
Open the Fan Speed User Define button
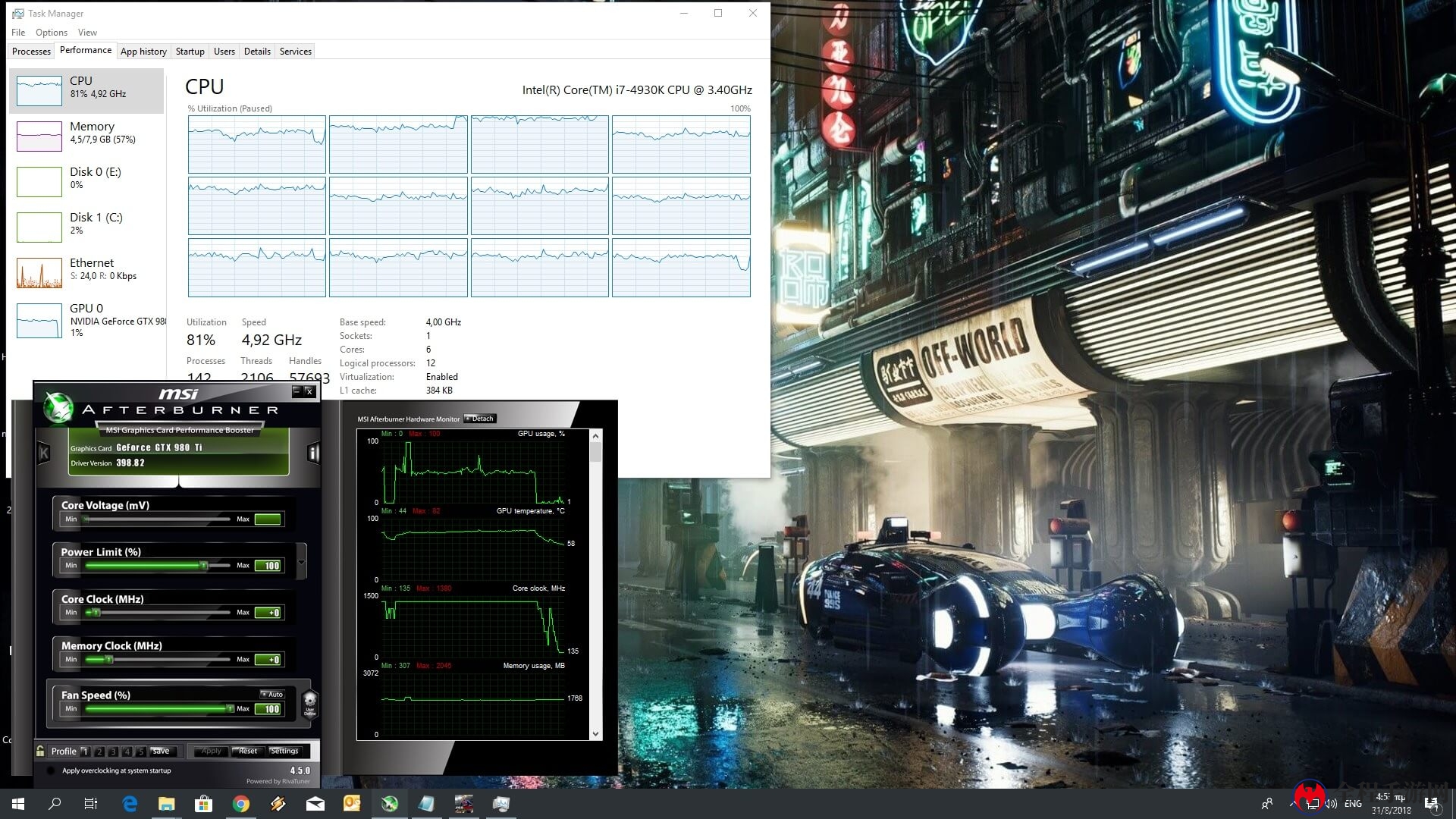click(x=309, y=704)
